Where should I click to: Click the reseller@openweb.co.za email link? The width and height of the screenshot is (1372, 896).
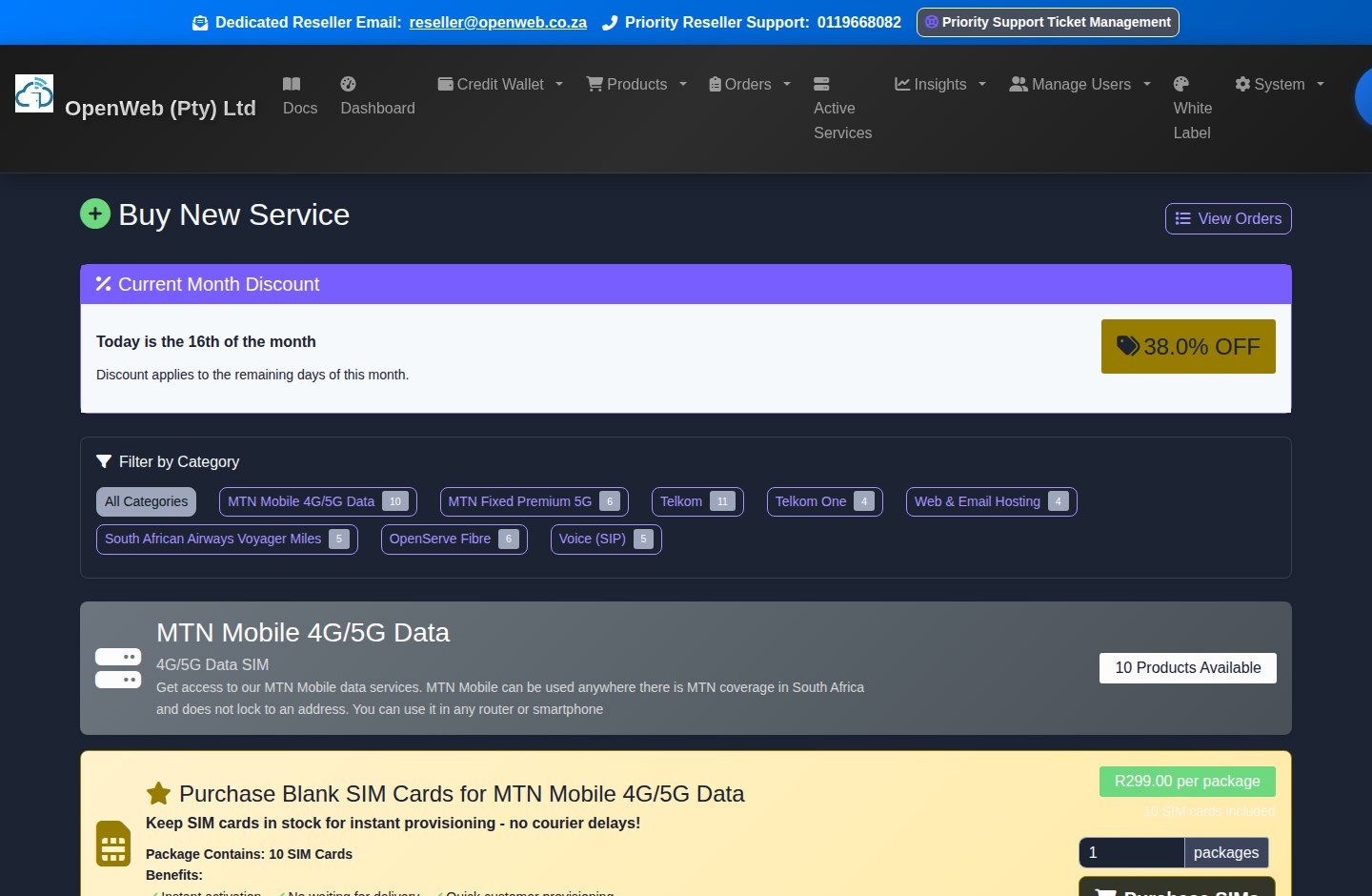point(498,22)
